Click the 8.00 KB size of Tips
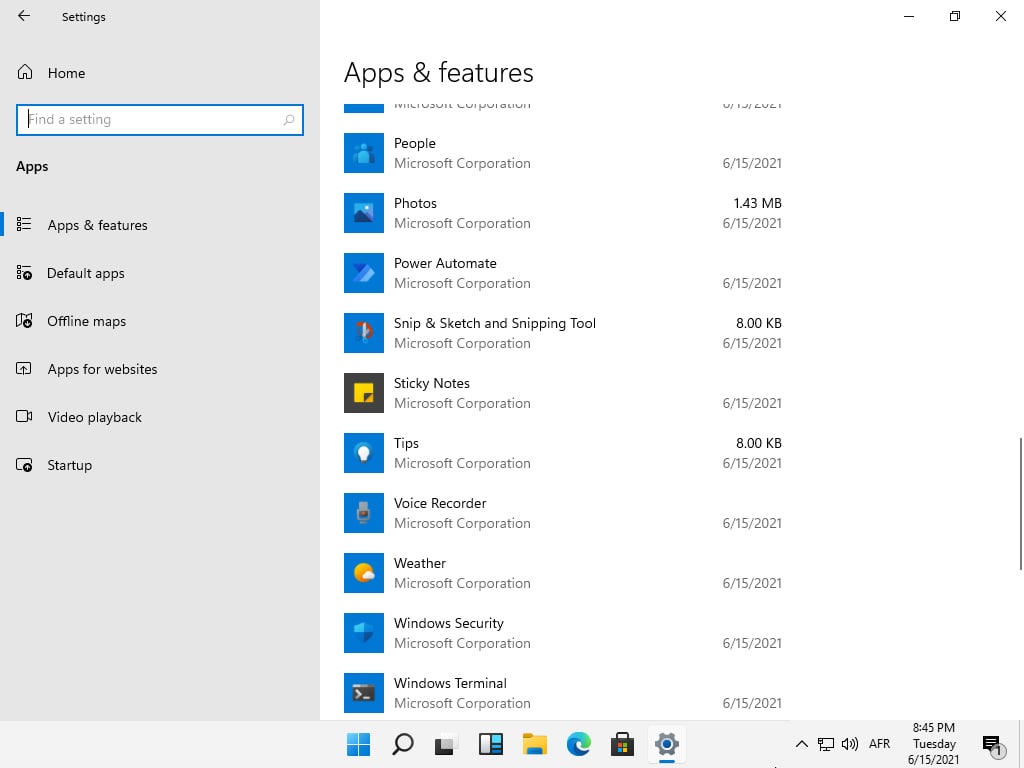The width and height of the screenshot is (1024, 768). pos(758,443)
